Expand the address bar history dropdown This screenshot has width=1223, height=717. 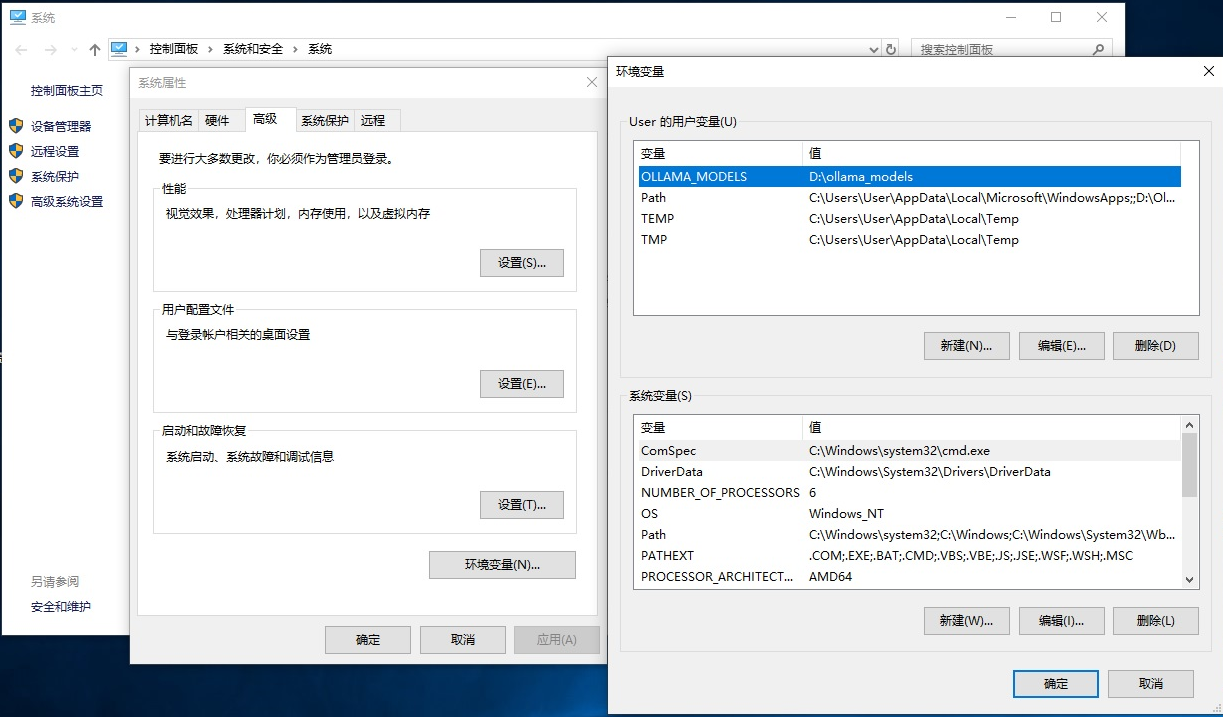point(873,49)
